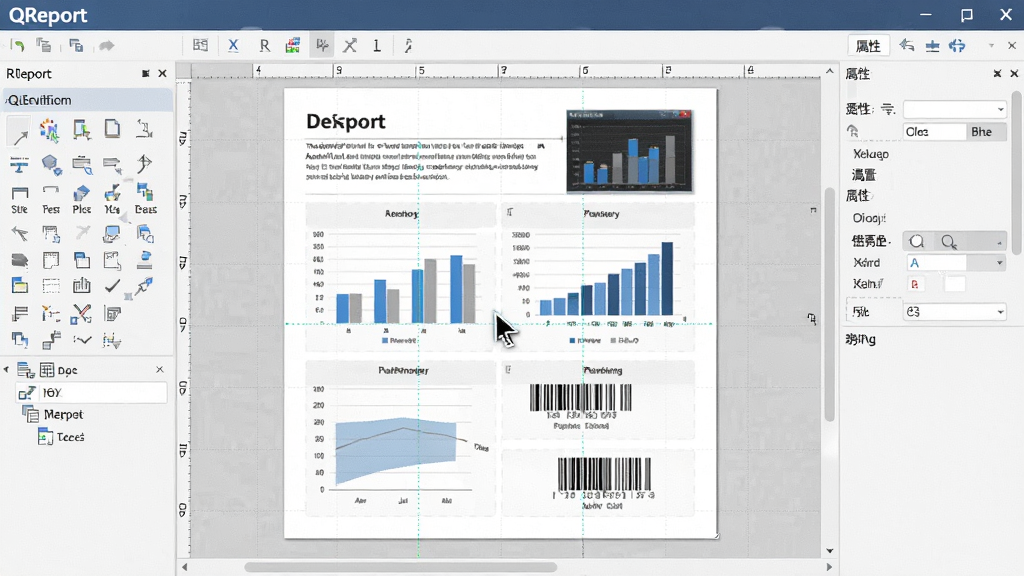The height and width of the screenshot is (576, 1024).
Task: Select the checkmark tool in toolbox
Action: click(112, 285)
